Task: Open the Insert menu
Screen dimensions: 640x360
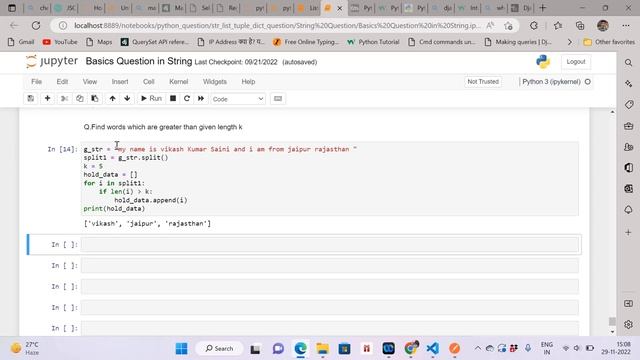Action: 120,82
